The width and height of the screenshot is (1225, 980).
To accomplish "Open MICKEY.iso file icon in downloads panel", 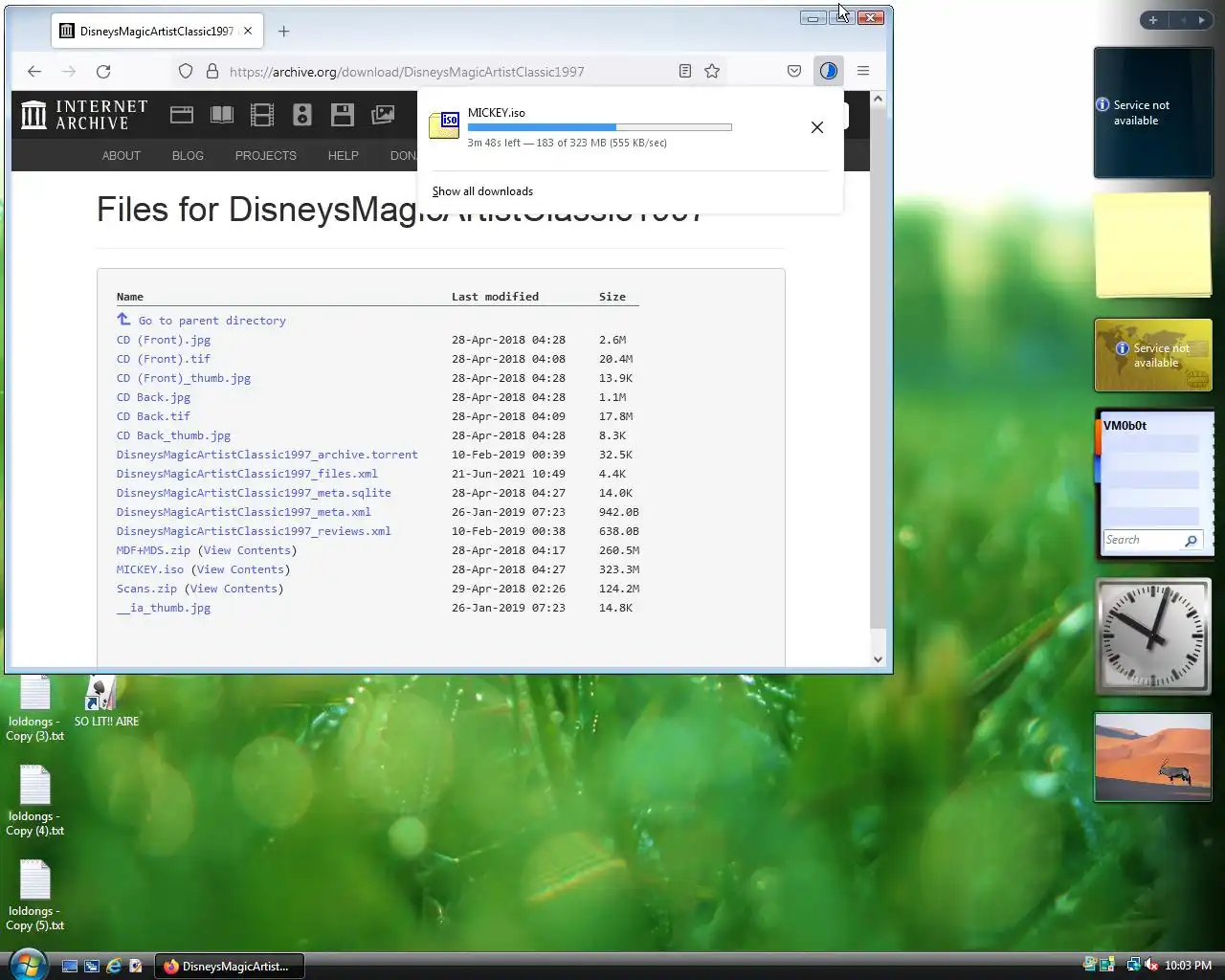I will (444, 125).
